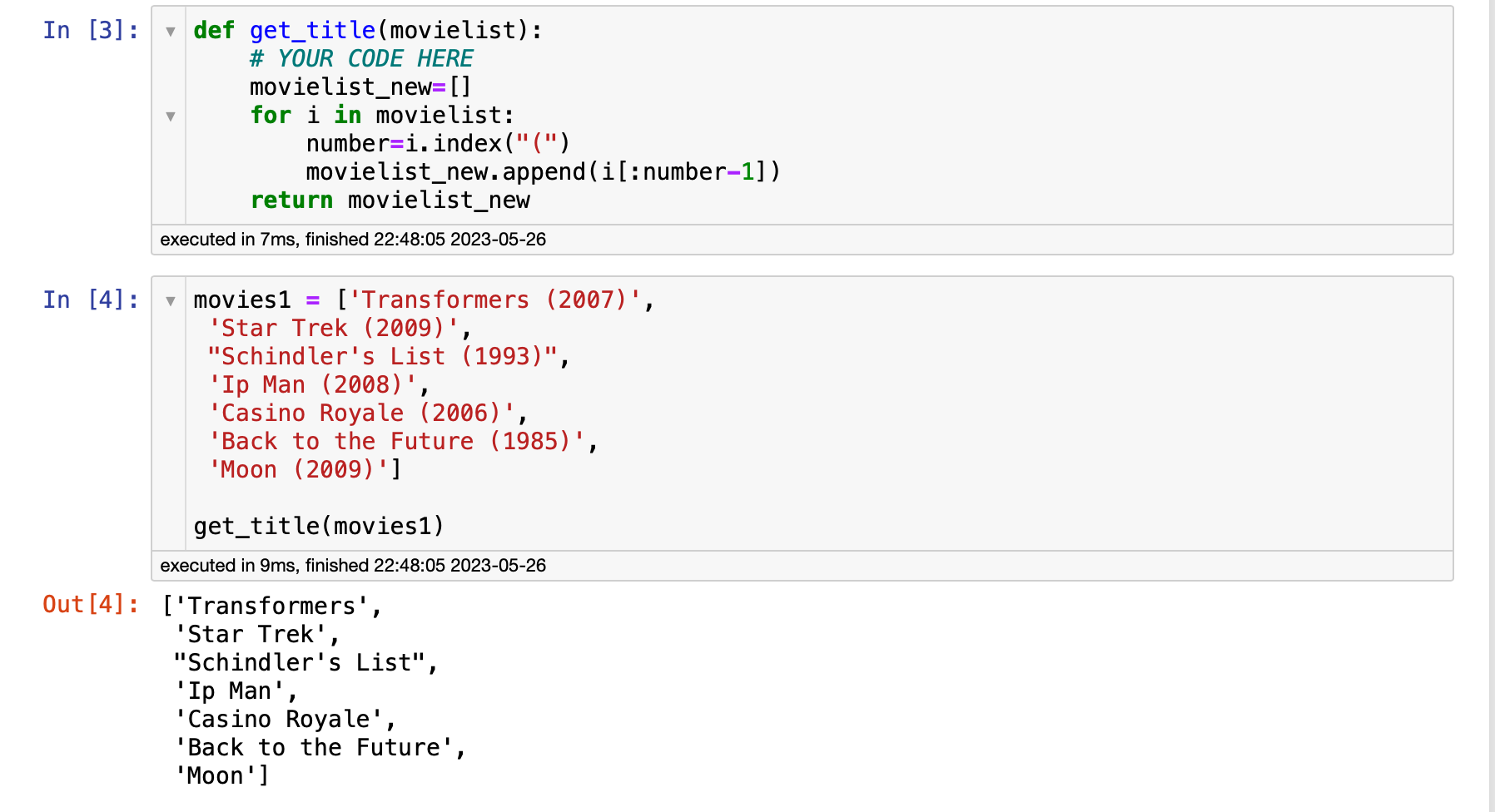Collapse the for loop fold arrow
This screenshot has height=812, width=1495.
point(170,116)
